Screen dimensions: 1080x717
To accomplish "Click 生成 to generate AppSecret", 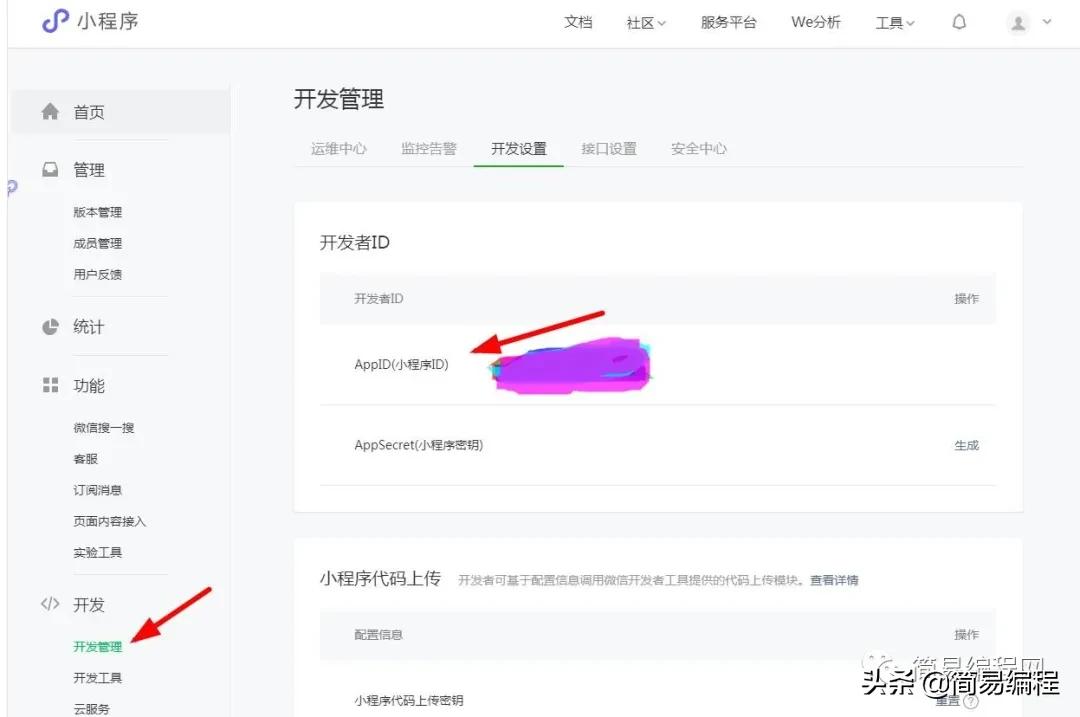I will point(966,446).
